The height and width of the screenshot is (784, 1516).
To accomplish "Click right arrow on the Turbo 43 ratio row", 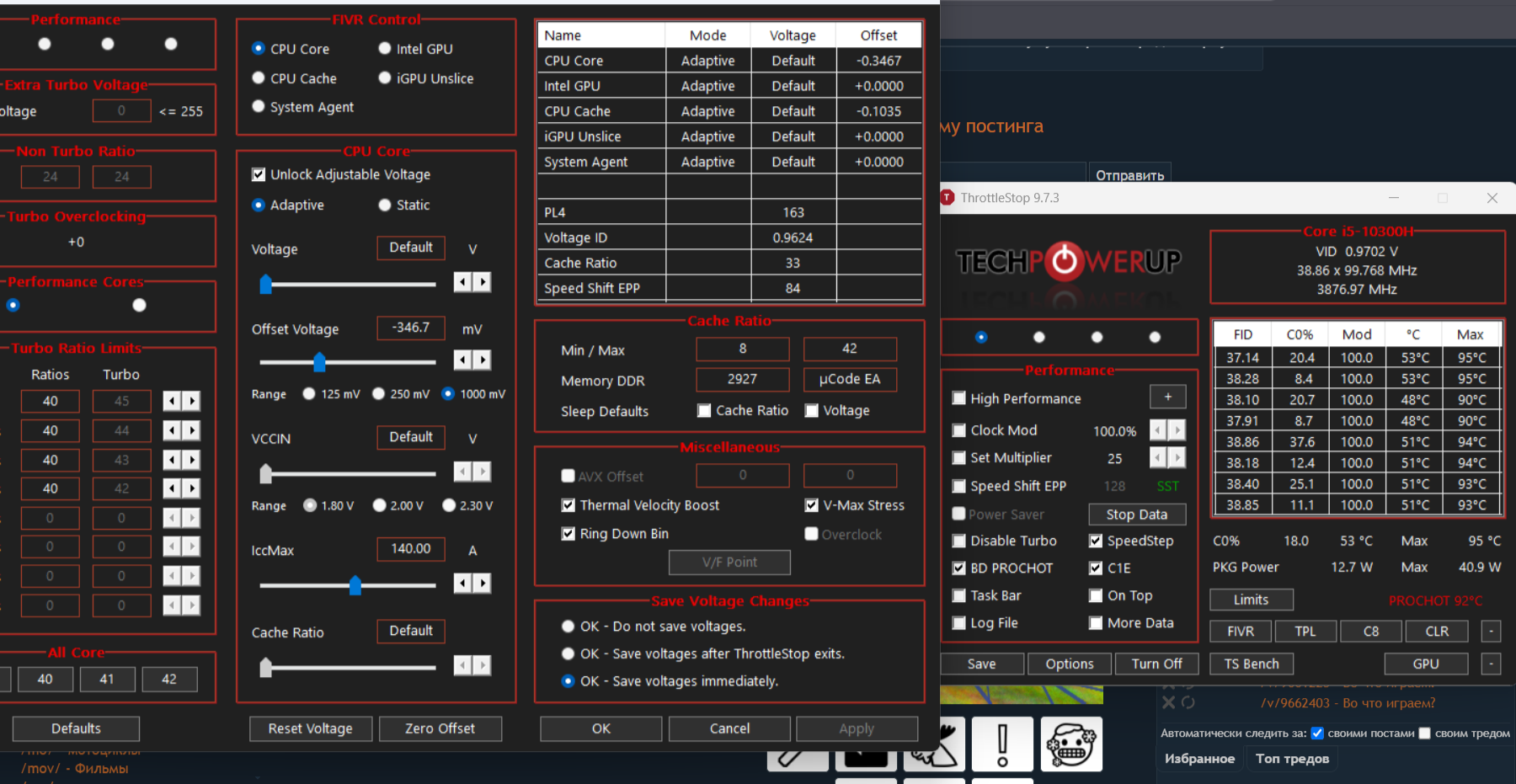I will [192, 460].
